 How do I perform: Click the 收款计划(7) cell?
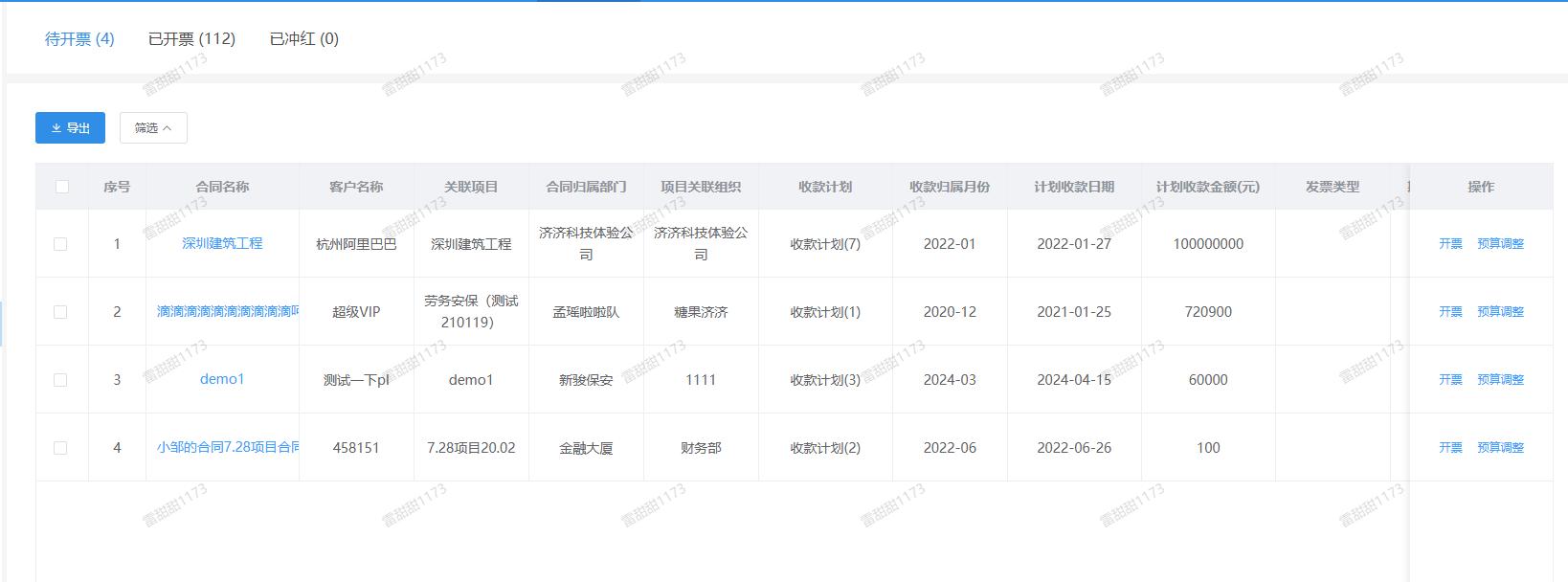tap(825, 244)
